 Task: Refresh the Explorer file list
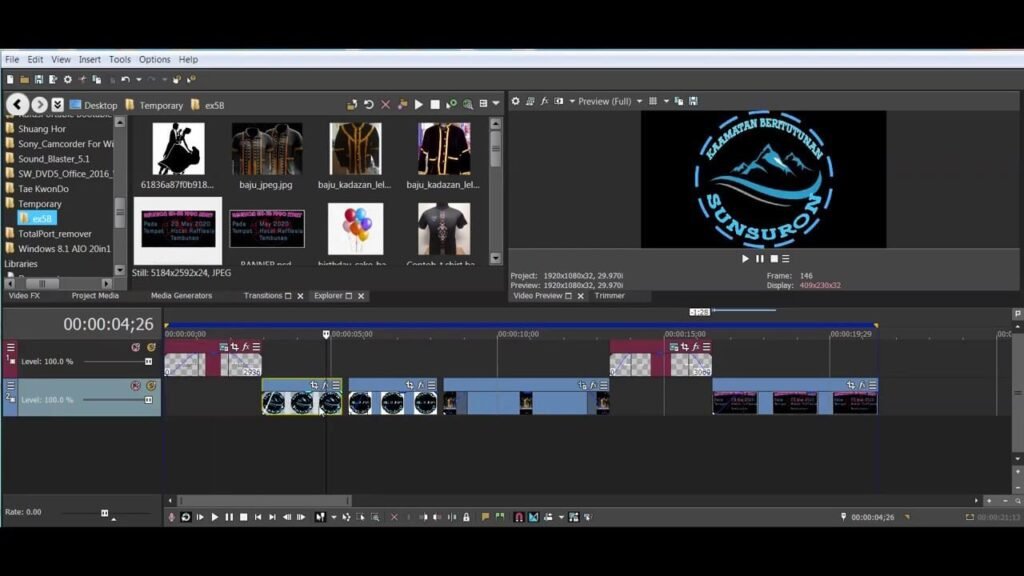[x=369, y=104]
